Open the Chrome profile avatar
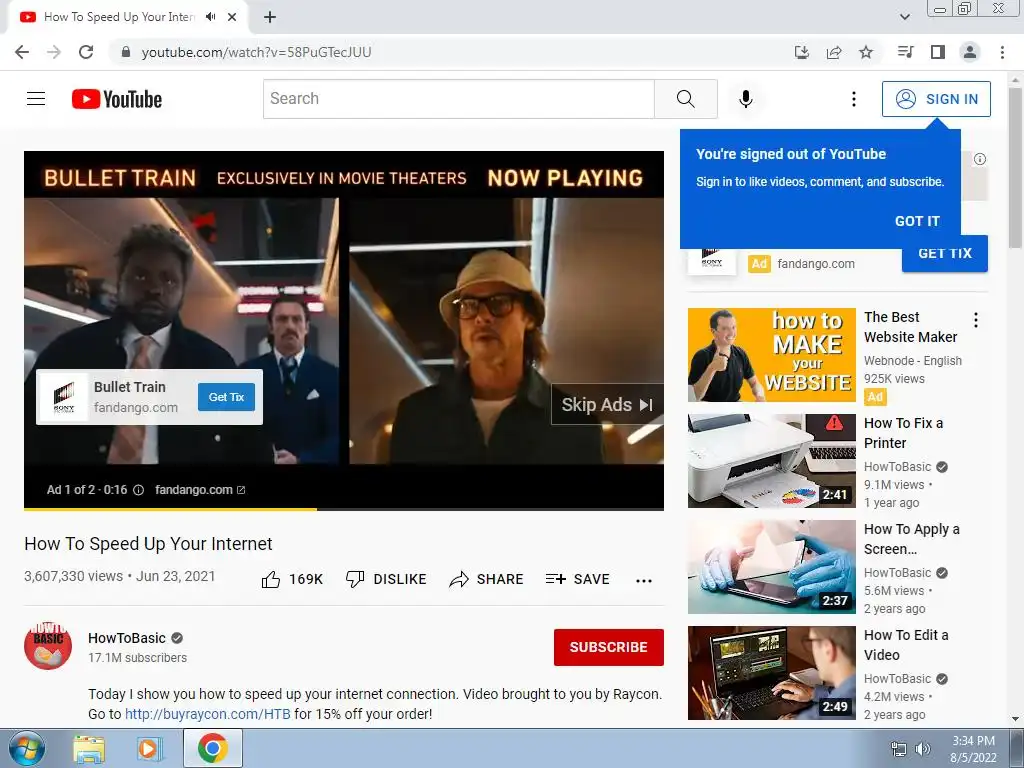 point(970,52)
